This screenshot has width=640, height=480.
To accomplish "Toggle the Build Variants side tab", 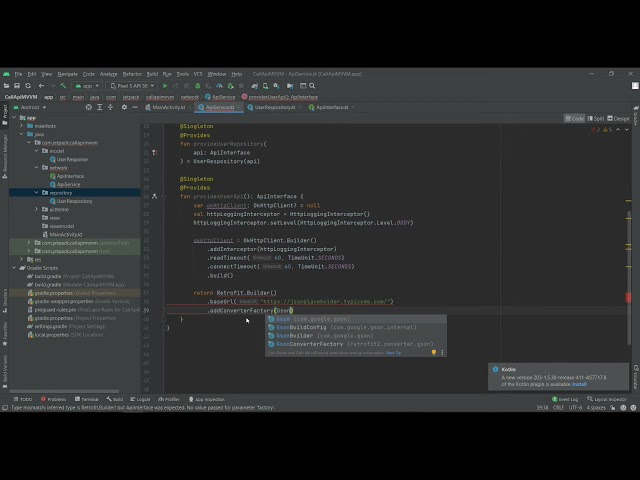I will (4, 371).
